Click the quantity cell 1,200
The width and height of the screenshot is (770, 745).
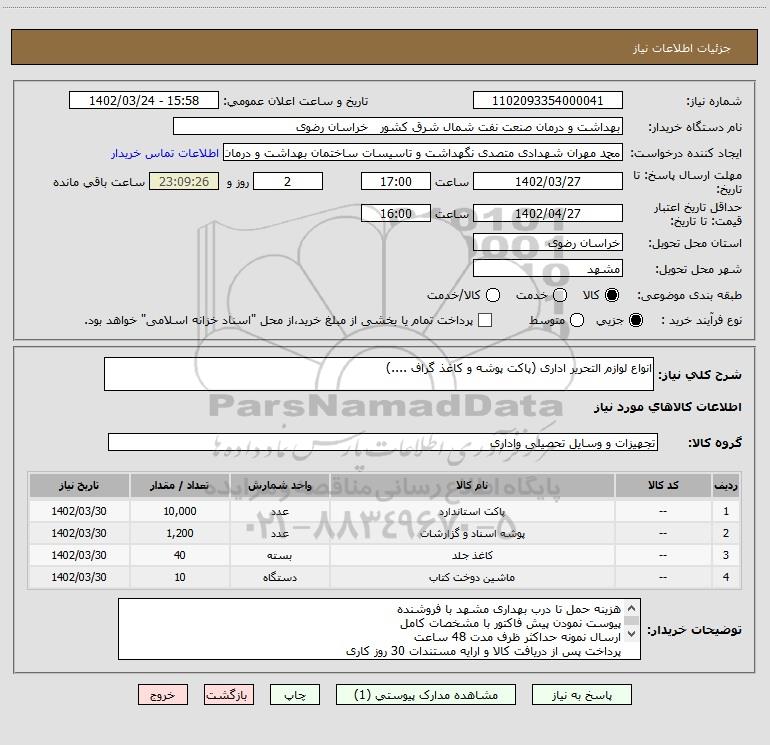click(x=180, y=533)
